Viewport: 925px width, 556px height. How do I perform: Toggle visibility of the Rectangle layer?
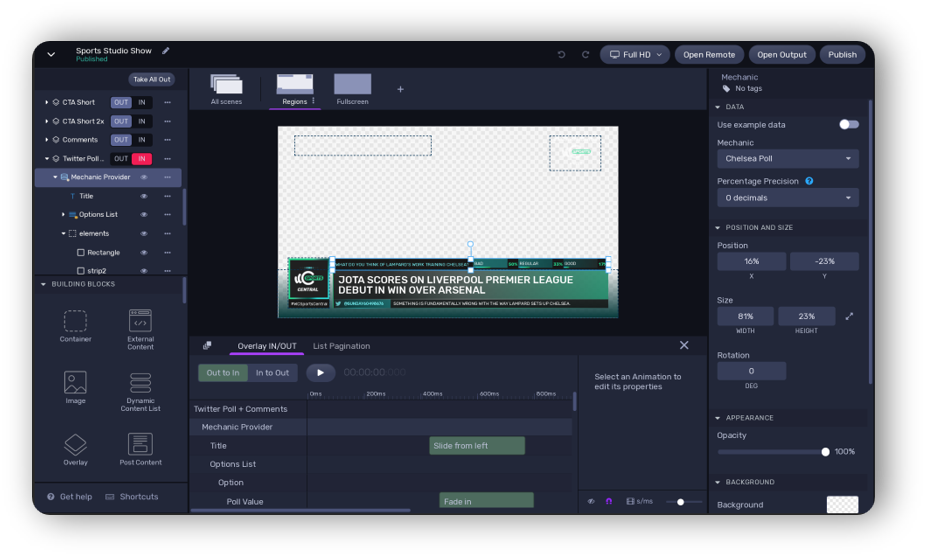[x=144, y=253]
